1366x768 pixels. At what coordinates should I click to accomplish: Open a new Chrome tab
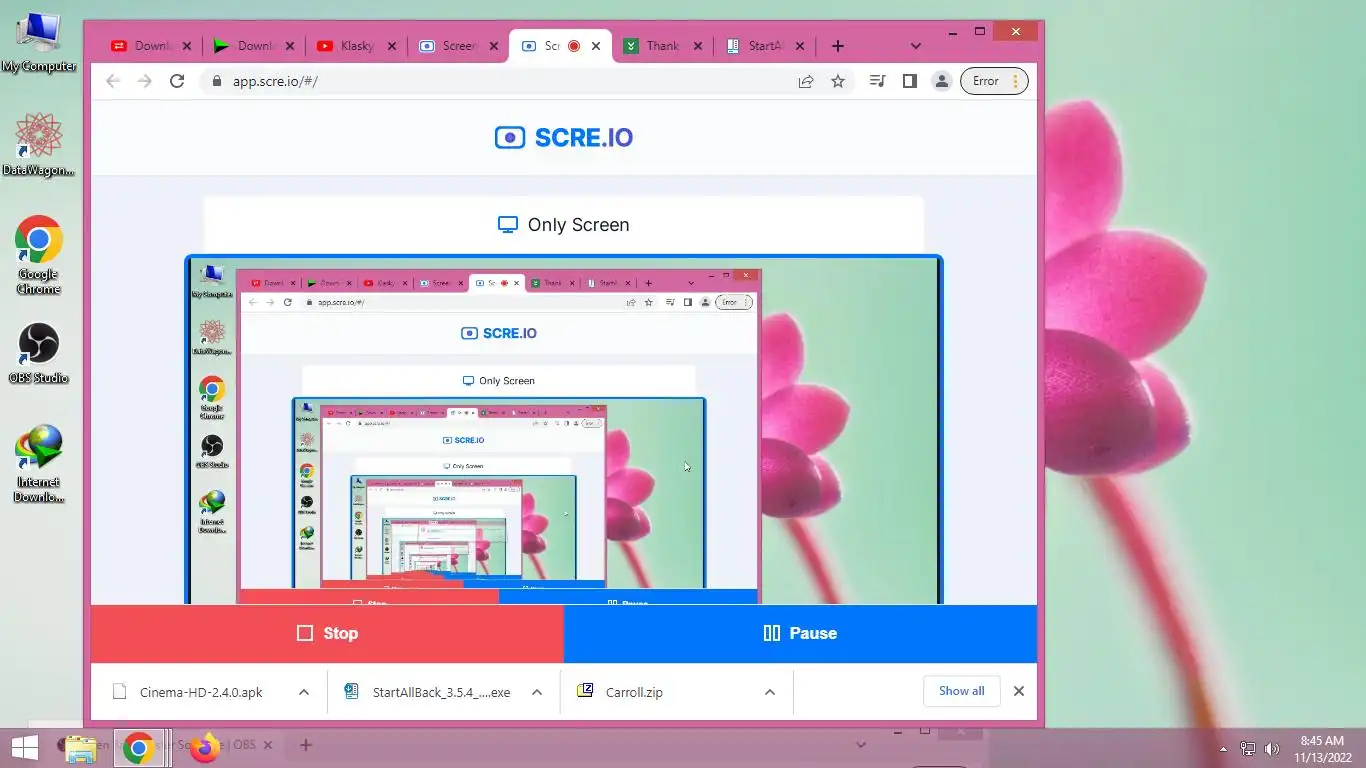tap(838, 46)
